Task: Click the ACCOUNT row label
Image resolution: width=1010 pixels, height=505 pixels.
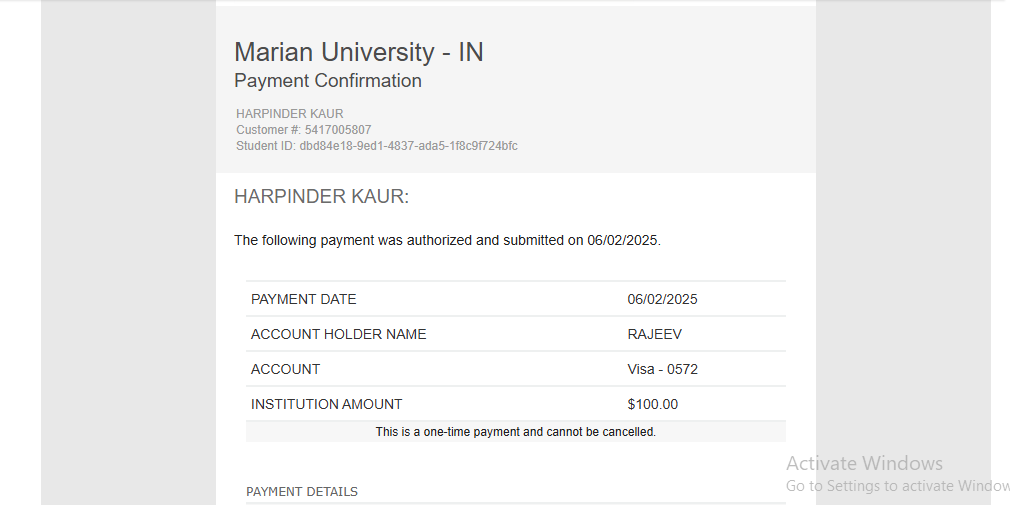Action: [x=285, y=369]
